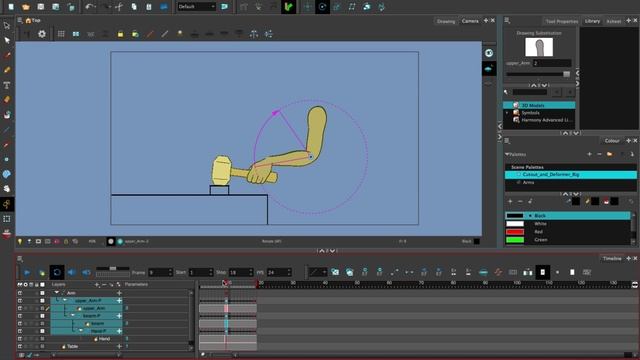The width and height of the screenshot is (640, 360).
Task: Toggle the Loop playback button
Action: pyautogui.click(x=57, y=272)
